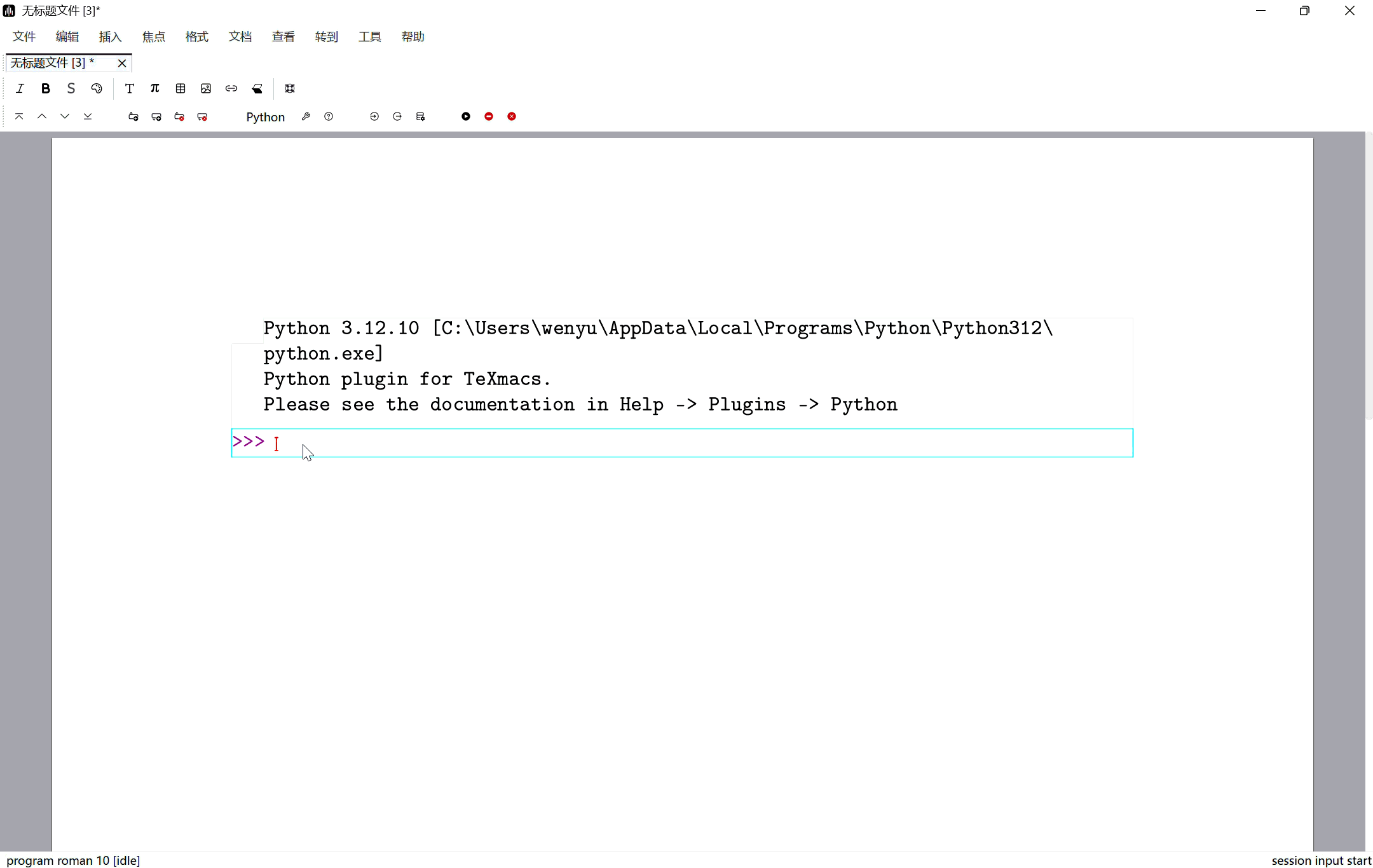1373x868 pixels.
Task: Open the Python plugin dropdown label
Action: (x=265, y=117)
